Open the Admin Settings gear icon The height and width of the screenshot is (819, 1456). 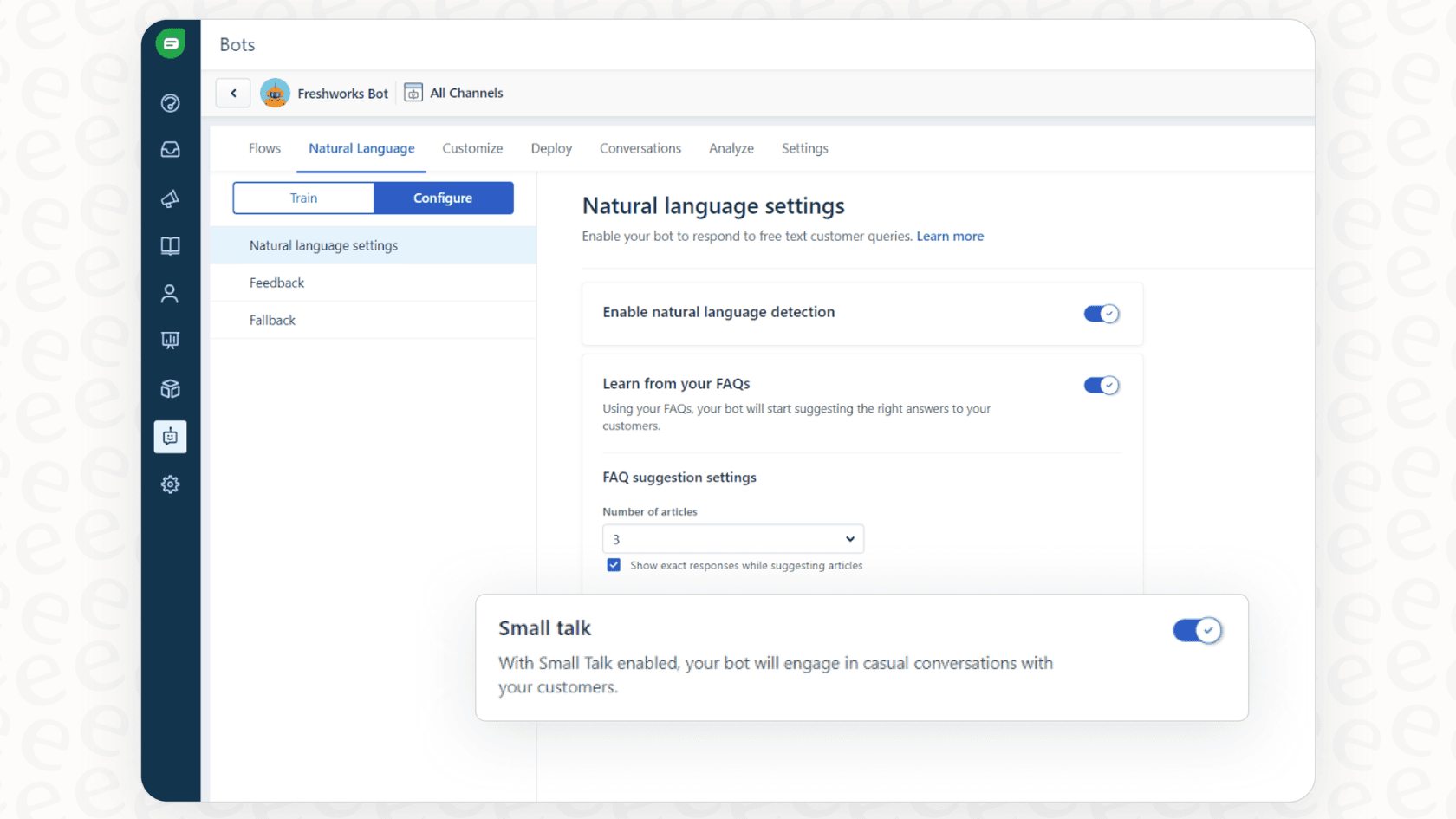pyautogui.click(x=171, y=484)
